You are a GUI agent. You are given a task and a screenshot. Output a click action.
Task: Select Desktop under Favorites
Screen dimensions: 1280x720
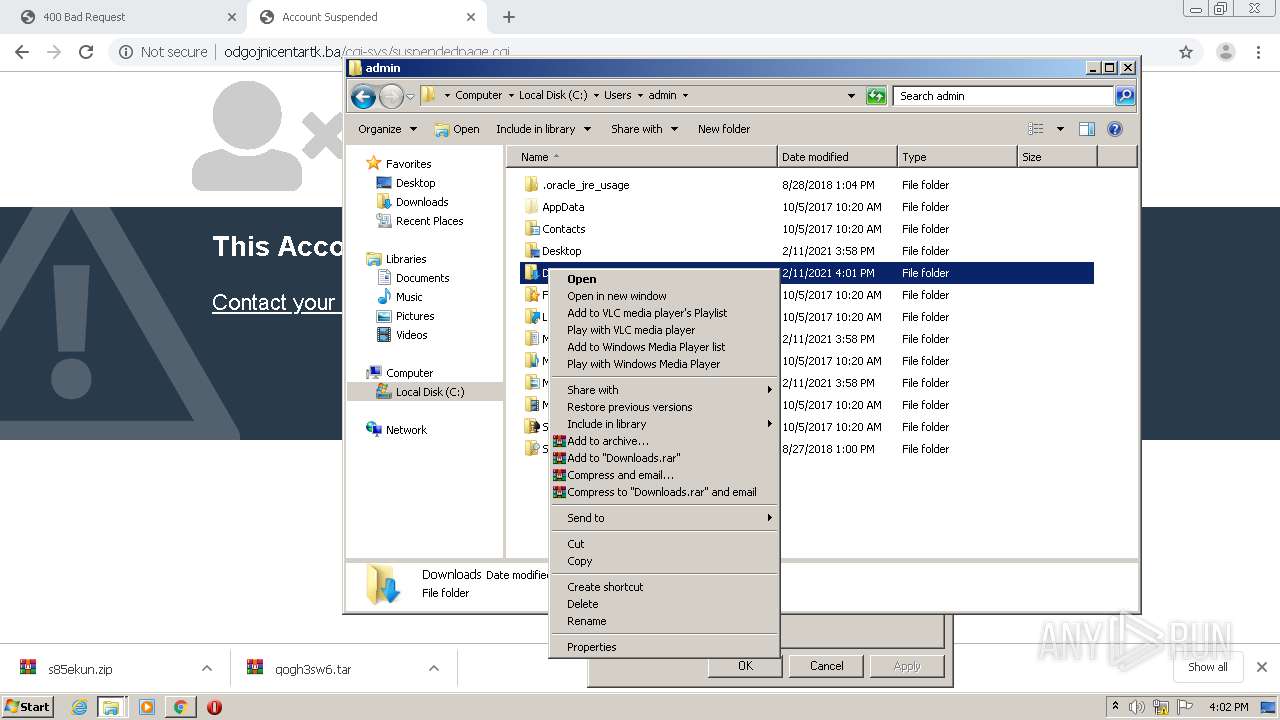click(415, 183)
